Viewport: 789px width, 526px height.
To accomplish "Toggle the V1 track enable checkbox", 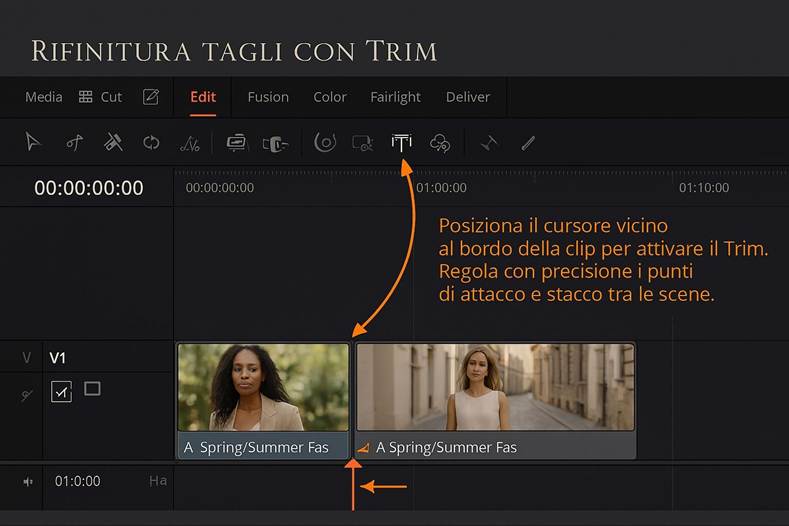I will click(x=61, y=391).
